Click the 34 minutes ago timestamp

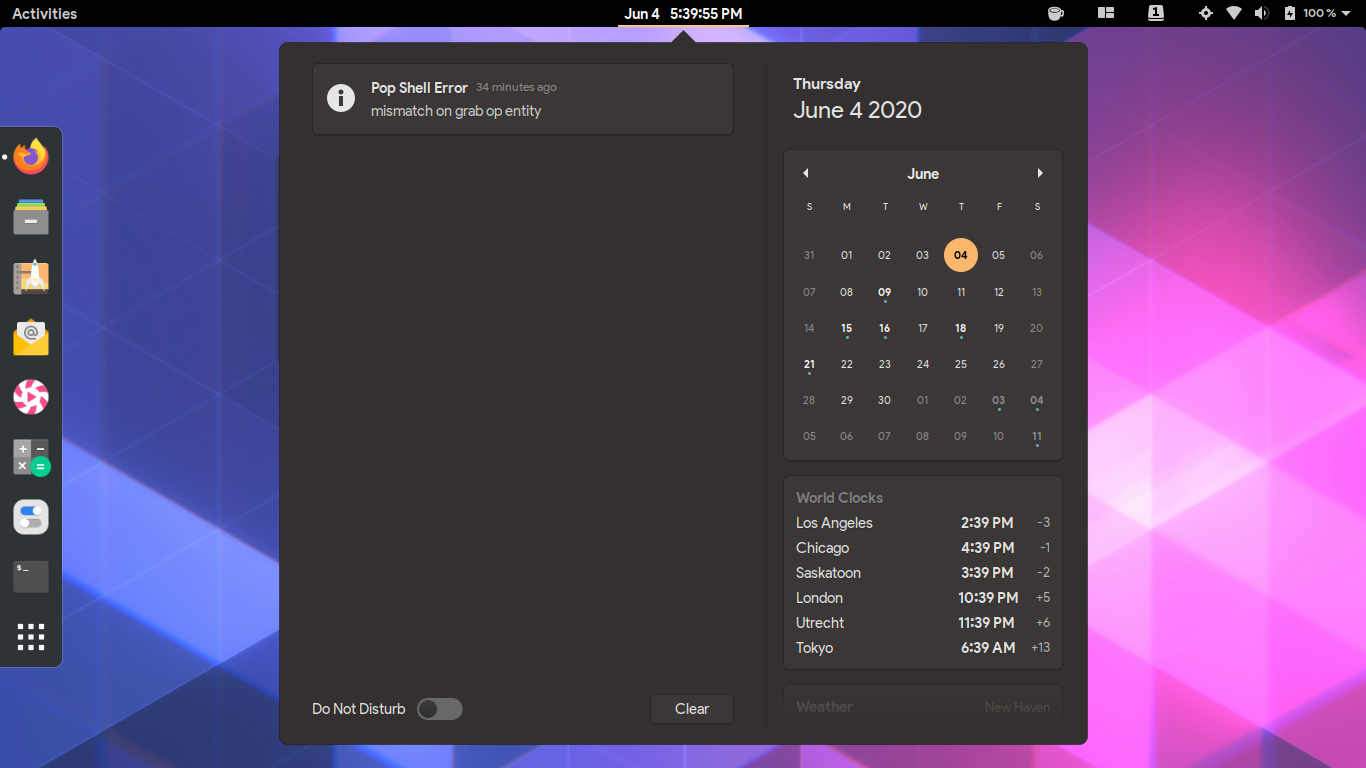[516, 88]
